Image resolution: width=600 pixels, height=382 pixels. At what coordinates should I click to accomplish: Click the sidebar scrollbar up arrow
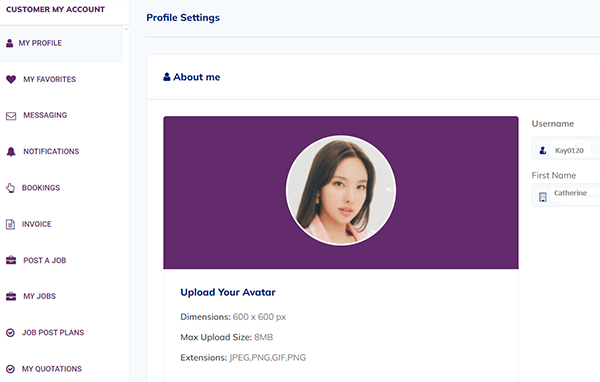pyautogui.click(x=126, y=29)
